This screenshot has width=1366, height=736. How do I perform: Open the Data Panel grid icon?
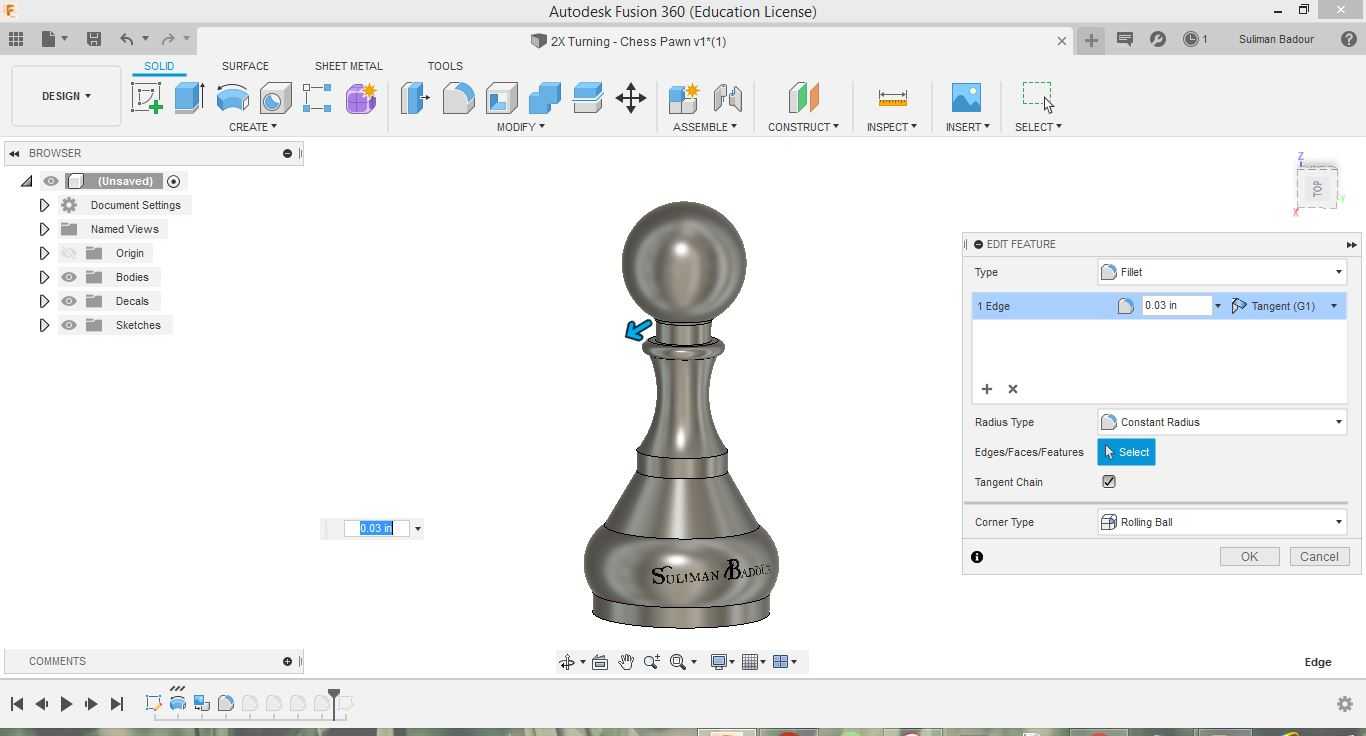[x=16, y=39]
